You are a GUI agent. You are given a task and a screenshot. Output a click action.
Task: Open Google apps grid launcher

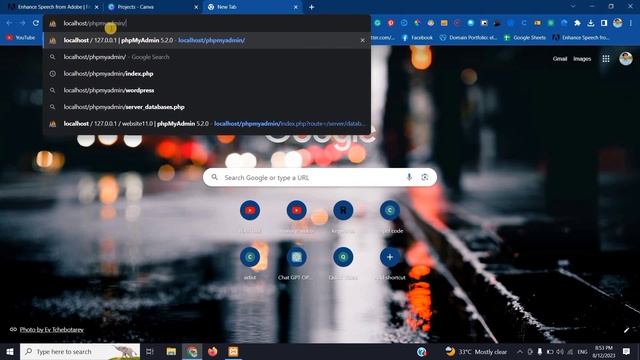tap(606, 59)
